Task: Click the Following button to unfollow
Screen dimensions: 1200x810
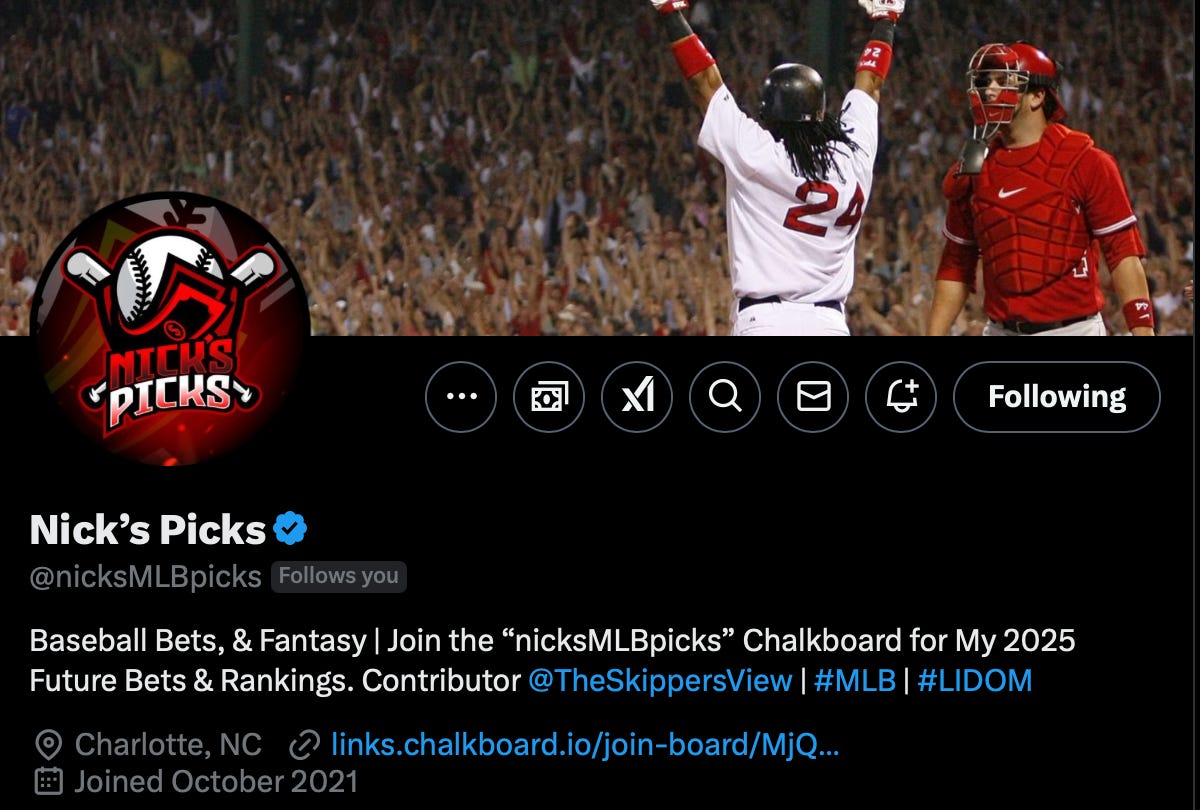Action: [1057, 397]
